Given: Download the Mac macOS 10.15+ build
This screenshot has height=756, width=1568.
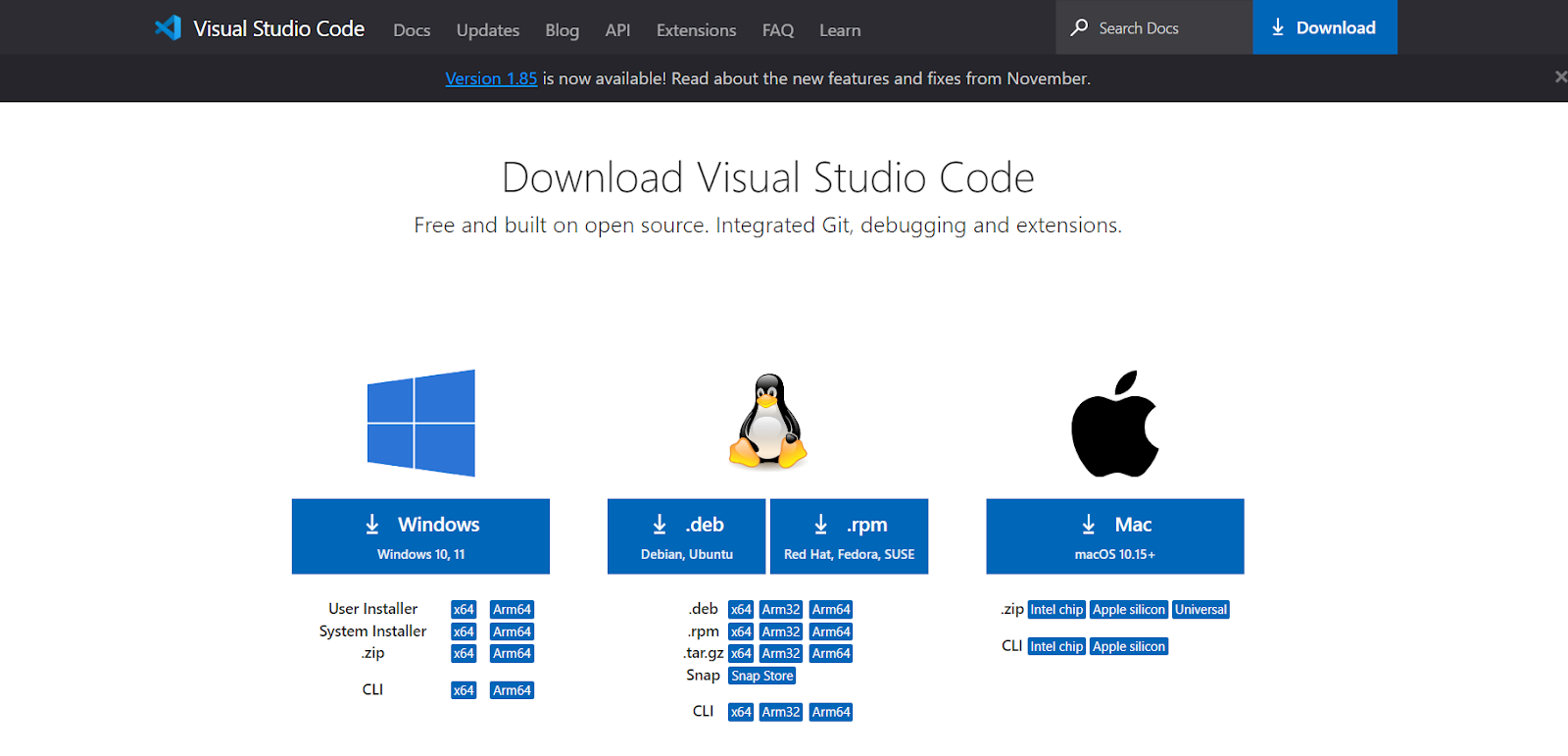Looking at the screenshot, I should point(1115,536).
